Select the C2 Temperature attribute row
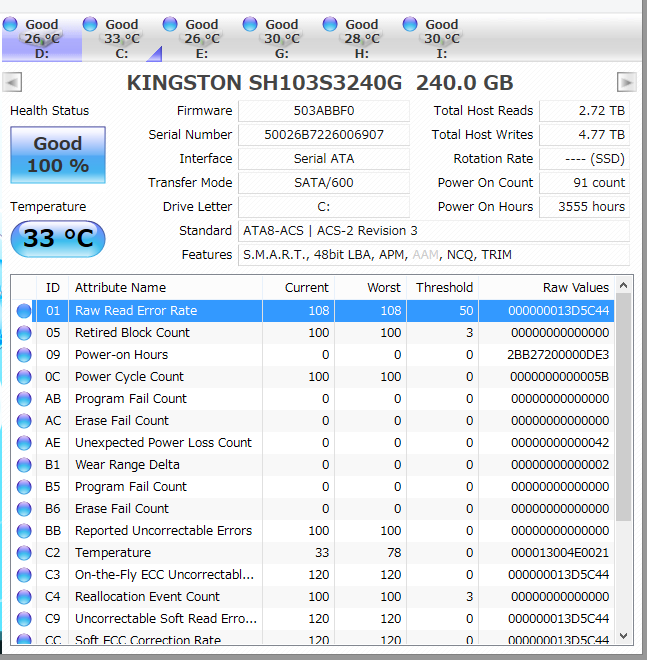This screenshot has width=647, height=660. (x=313, y=552)
